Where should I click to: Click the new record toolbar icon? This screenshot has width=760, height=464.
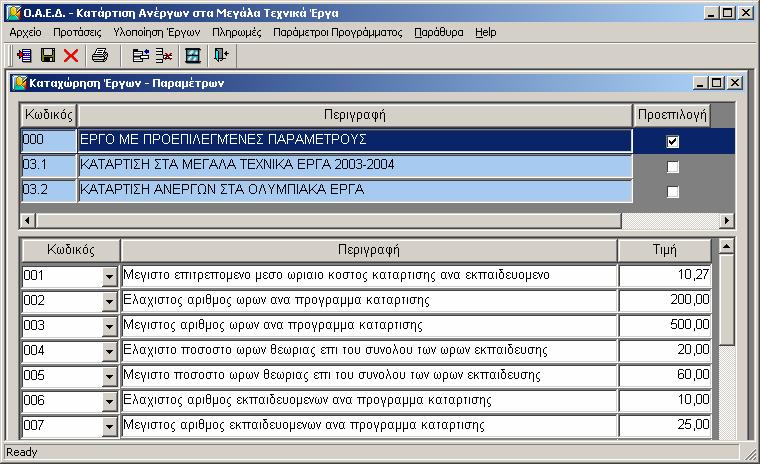(24, 55)
